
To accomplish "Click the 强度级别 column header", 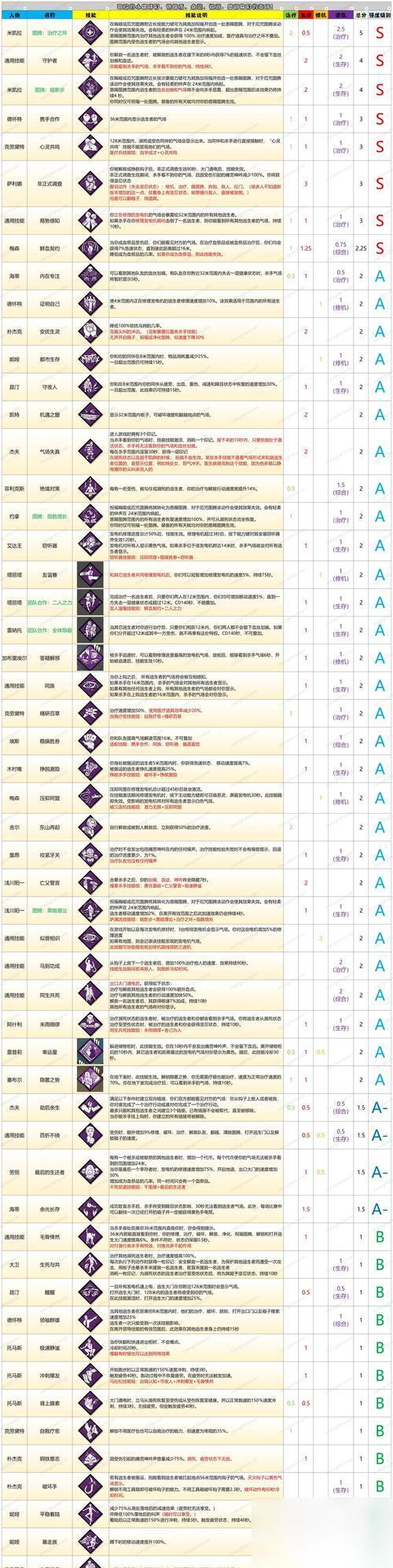I will click(380, 15).
